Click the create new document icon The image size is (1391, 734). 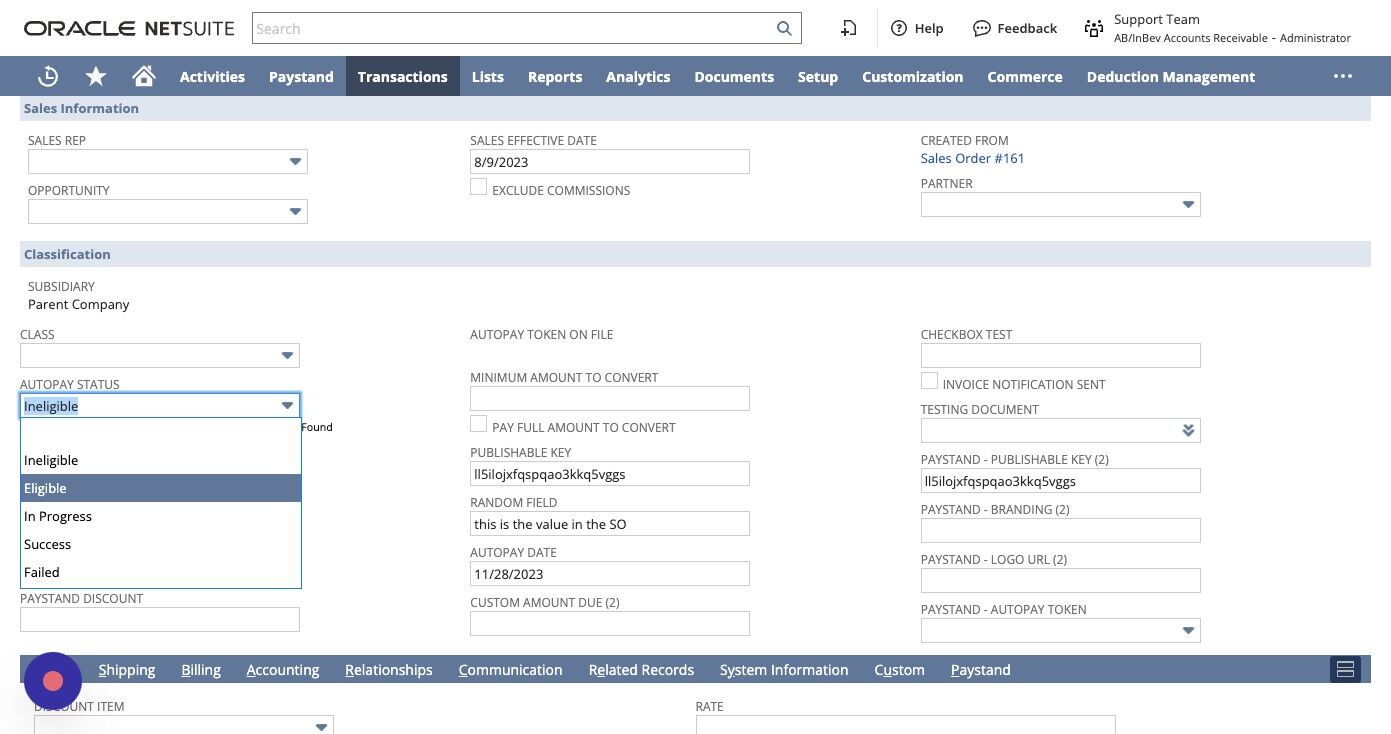click(x=848, y=28)
